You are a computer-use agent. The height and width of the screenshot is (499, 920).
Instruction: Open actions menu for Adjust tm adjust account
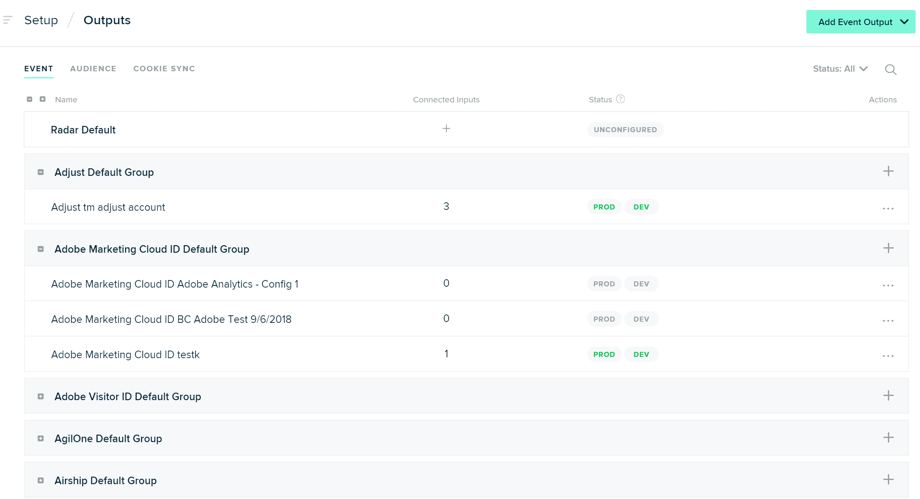coord(888,208)
